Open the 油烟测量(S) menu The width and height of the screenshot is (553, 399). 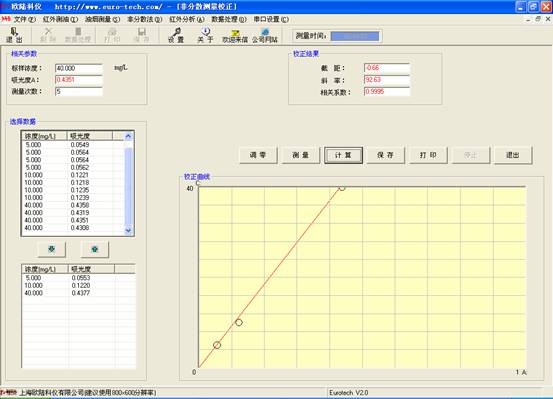[x=102, y=19]
